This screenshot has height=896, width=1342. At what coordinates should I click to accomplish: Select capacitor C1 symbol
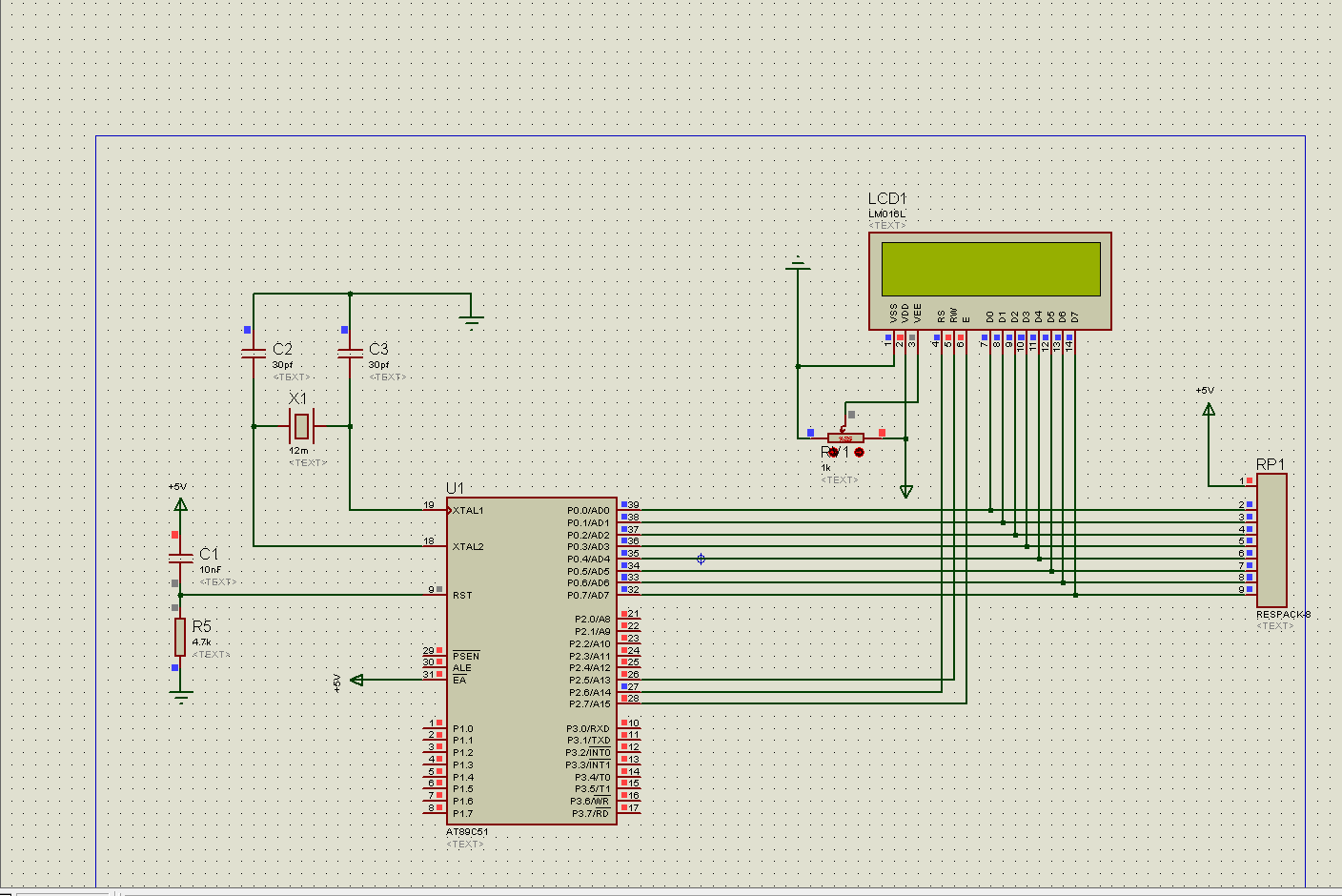(x=180, y=559)
